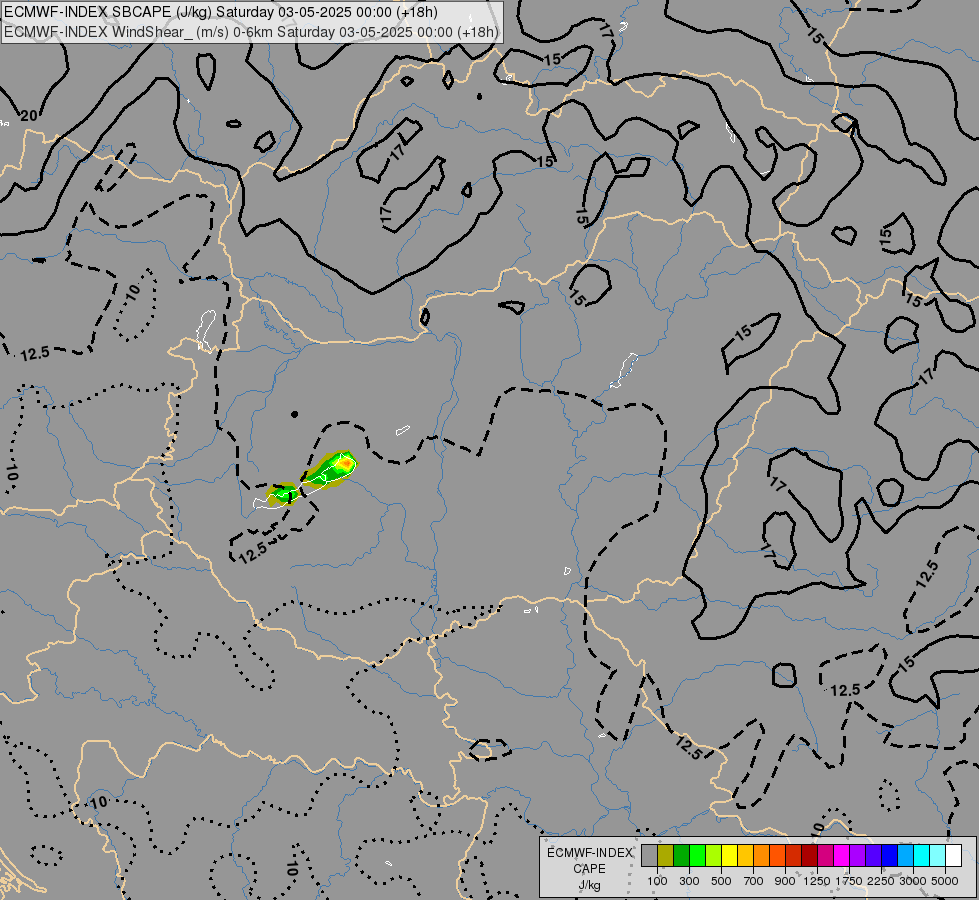Click the J/kg unit label in the legend
Image resolution: width=979 pixels, height=900 pixels.
point(589,885)
